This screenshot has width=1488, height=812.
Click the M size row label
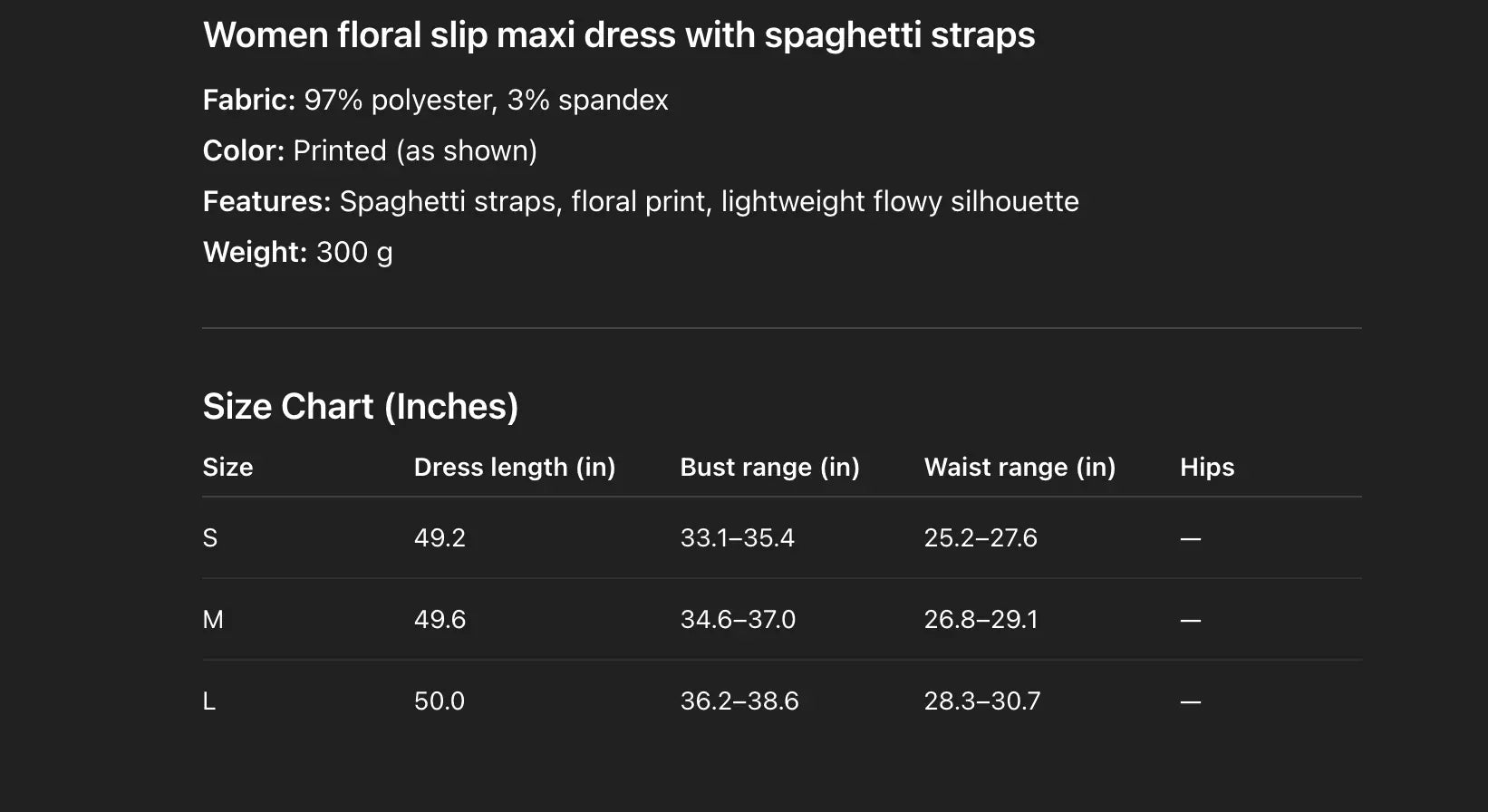point(213,620)
